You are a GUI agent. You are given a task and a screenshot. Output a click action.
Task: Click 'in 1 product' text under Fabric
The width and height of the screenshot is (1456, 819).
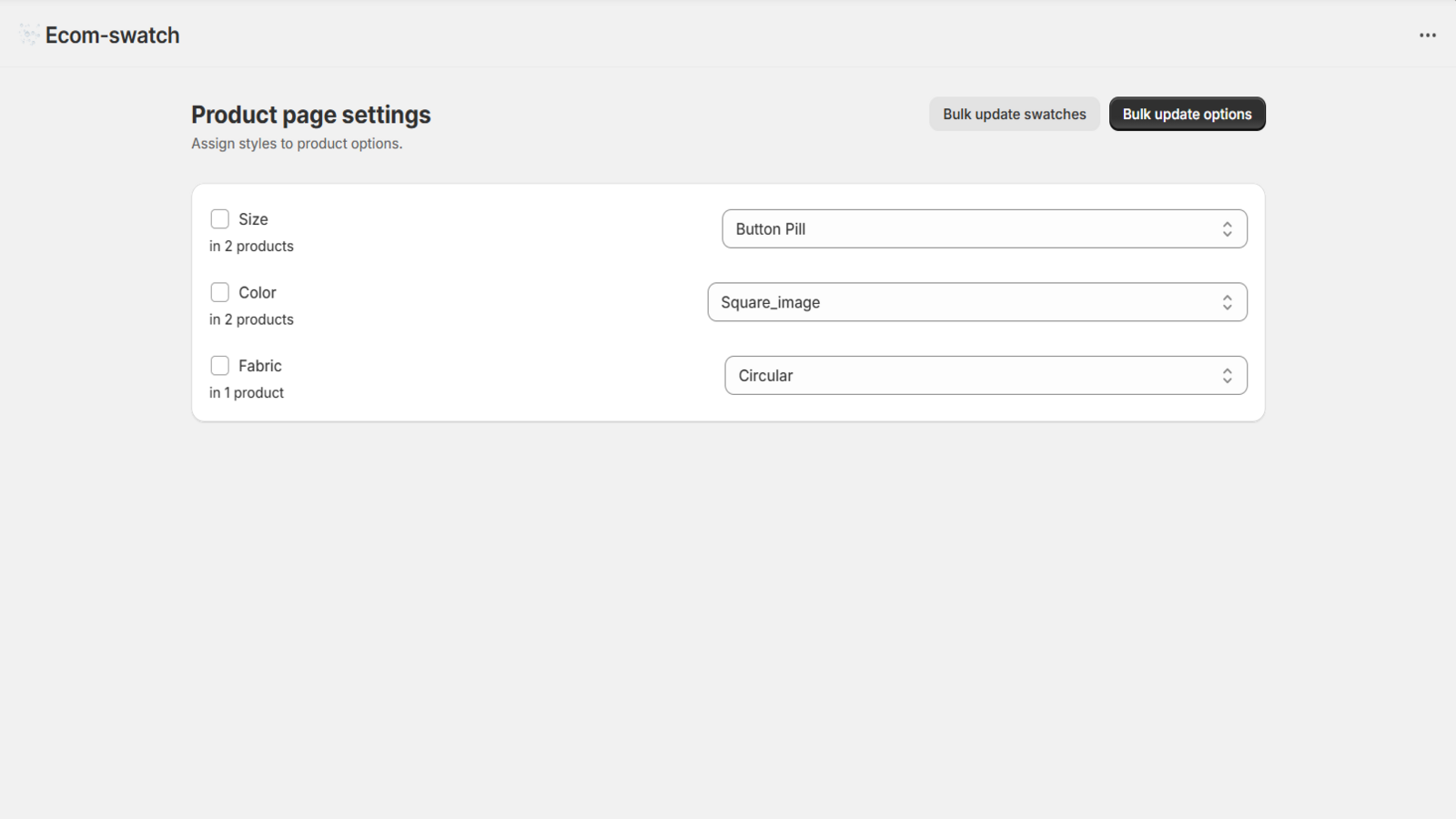tap(247, 393)
